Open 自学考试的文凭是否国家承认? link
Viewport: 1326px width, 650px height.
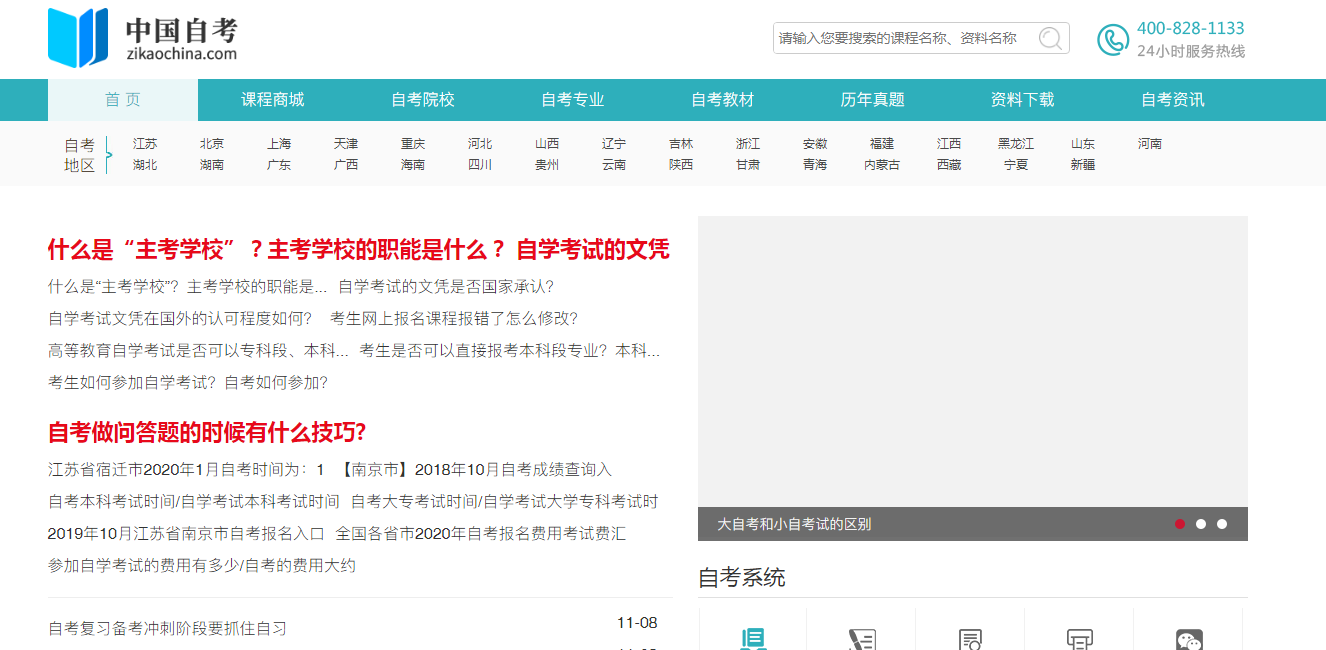(x=446, y=287)
